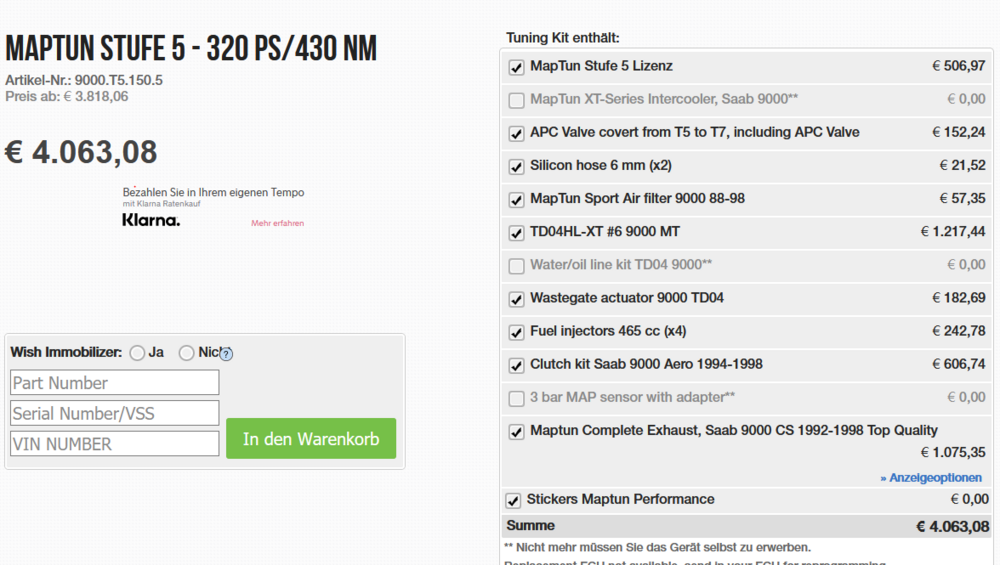
Task: Click the Tuning Kit enthält heading
Action: [x=562, y=38]
